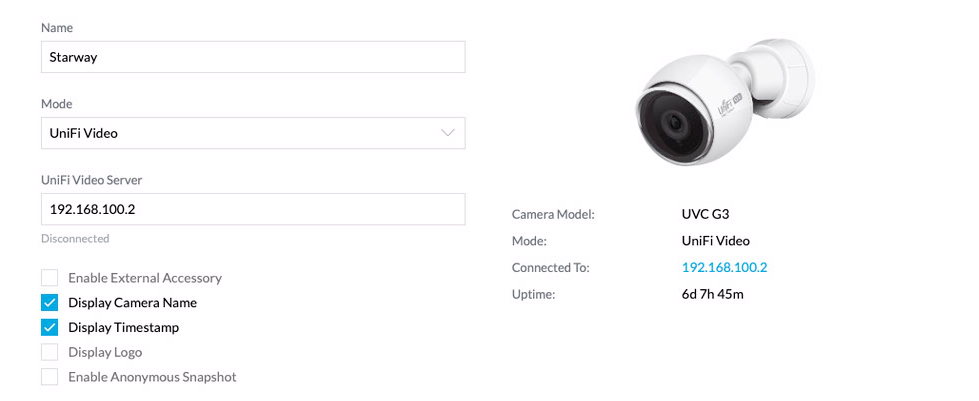Click the "Camera Model:" label
This screenshot has height=401, width=979.
(x=553, y=214)
